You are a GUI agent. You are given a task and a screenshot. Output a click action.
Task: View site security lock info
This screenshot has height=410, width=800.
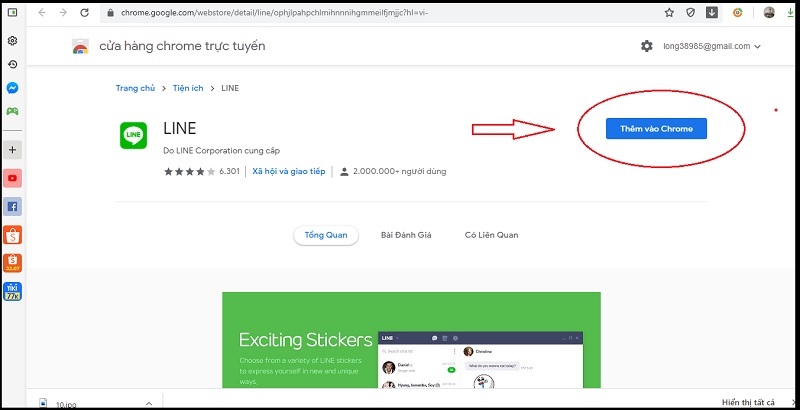[x=109, y=13]
